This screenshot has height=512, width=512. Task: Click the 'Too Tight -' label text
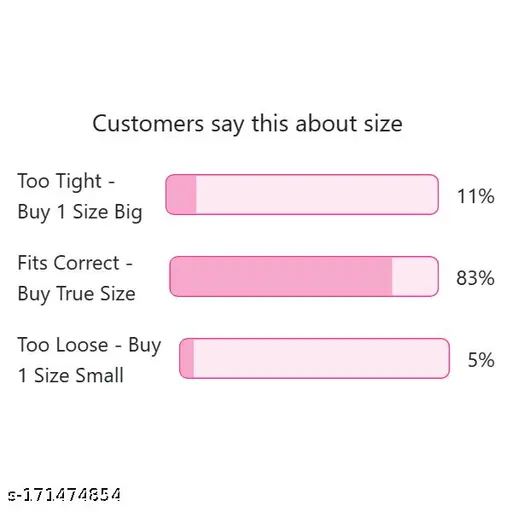[x=66, y=181]
